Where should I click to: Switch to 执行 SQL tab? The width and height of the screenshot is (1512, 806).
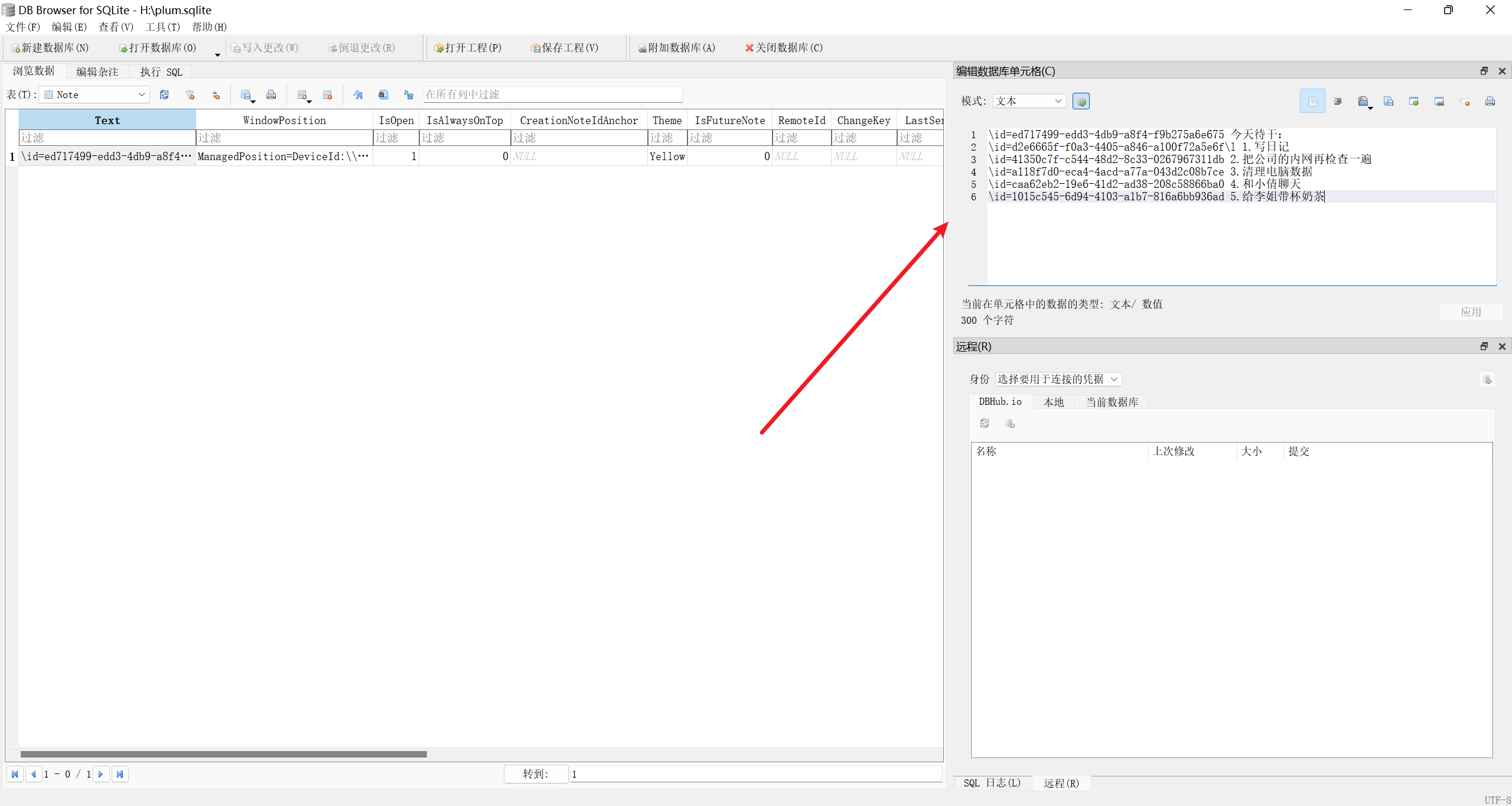pos(161,72)
